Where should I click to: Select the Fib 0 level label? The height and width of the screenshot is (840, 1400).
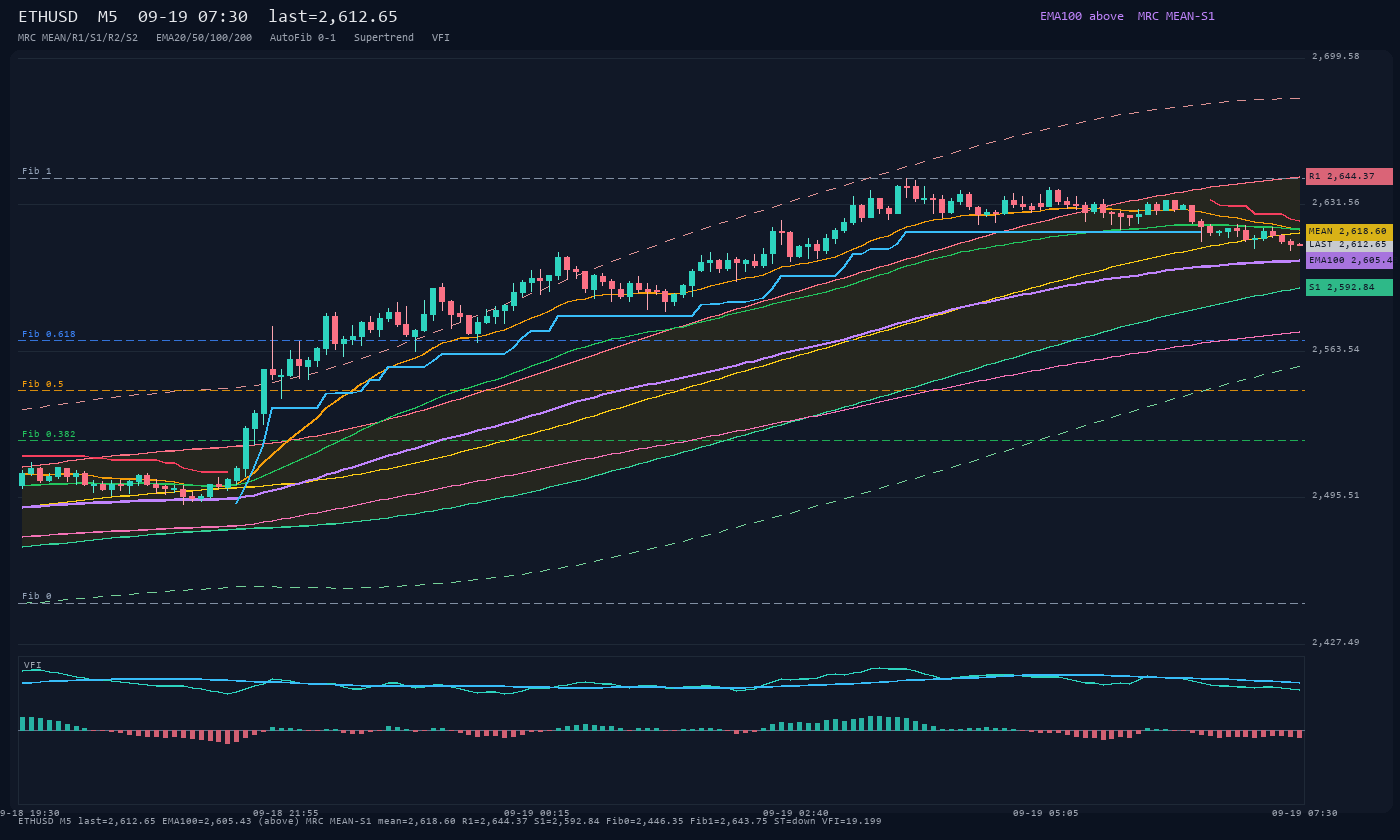37,596
